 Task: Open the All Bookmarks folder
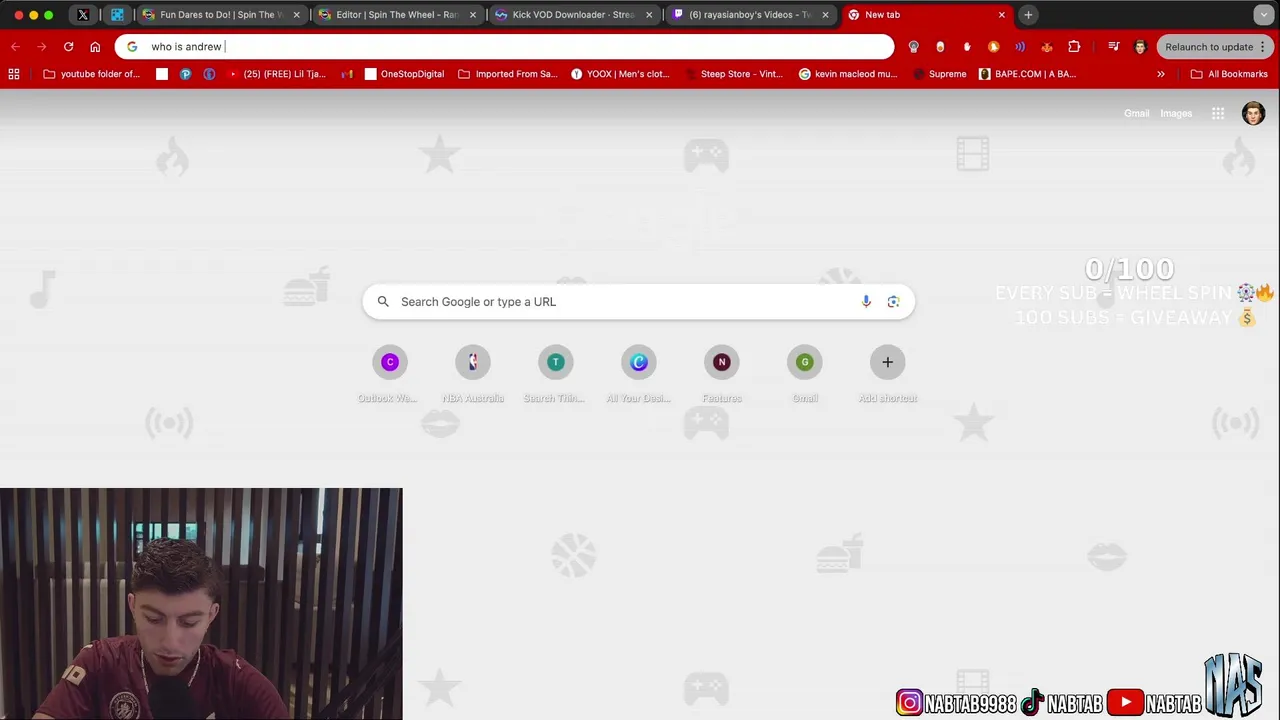click(1229, 74)
